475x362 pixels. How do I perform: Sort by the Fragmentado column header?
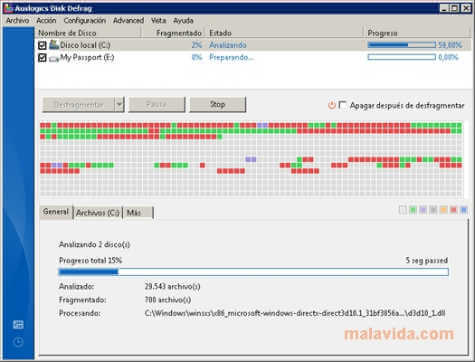pyautogui.click(x=179, y=33)
